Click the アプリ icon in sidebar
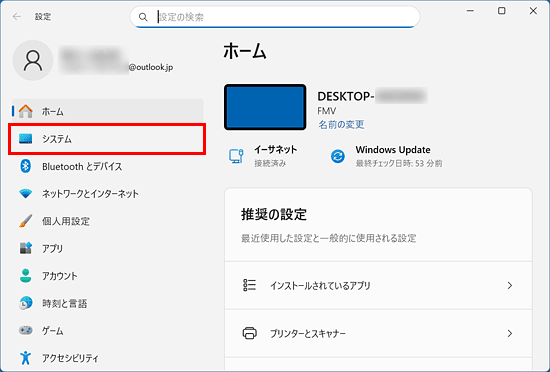 (x=25, y=248)
